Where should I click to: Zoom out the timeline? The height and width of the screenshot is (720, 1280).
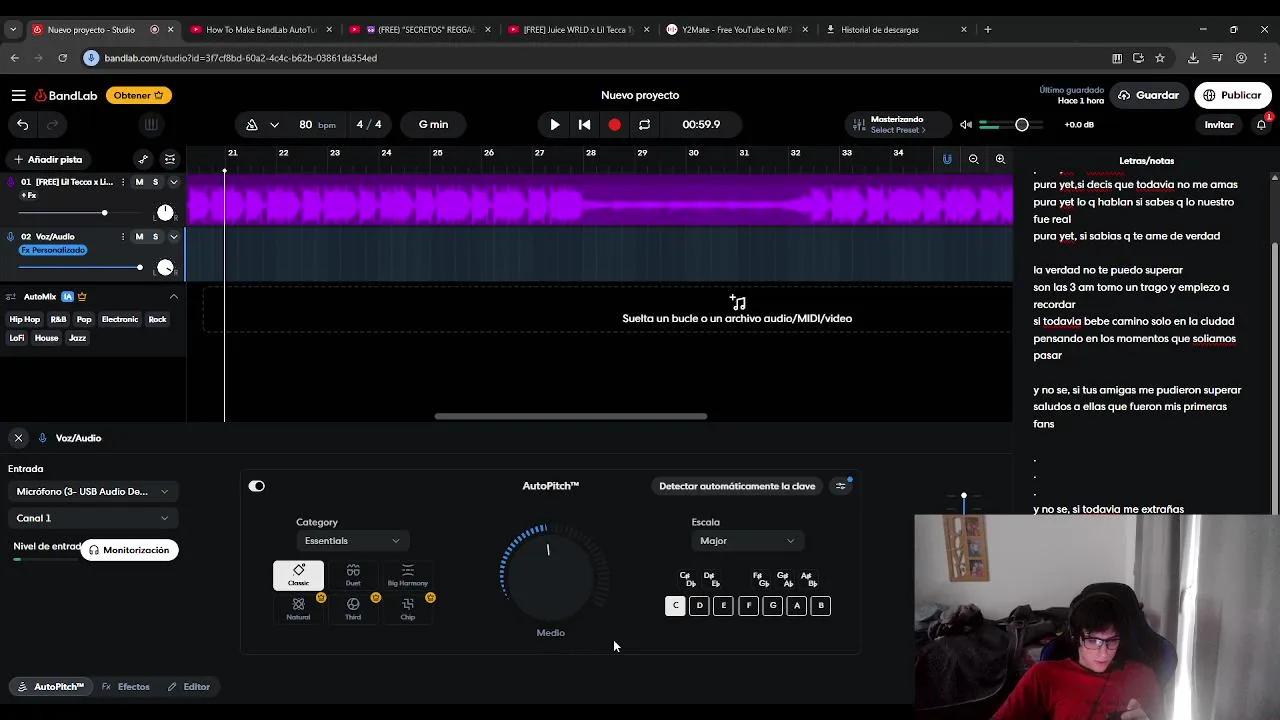tap(973, 159)
